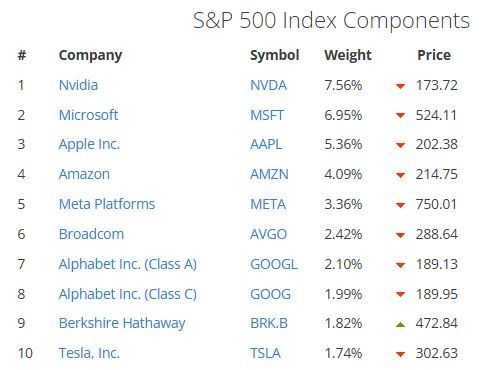Image resolution: width=481 pixels, height=370 pixels.
Task: Click the GOOGL symbol link
Action: (x=274, y=264)
